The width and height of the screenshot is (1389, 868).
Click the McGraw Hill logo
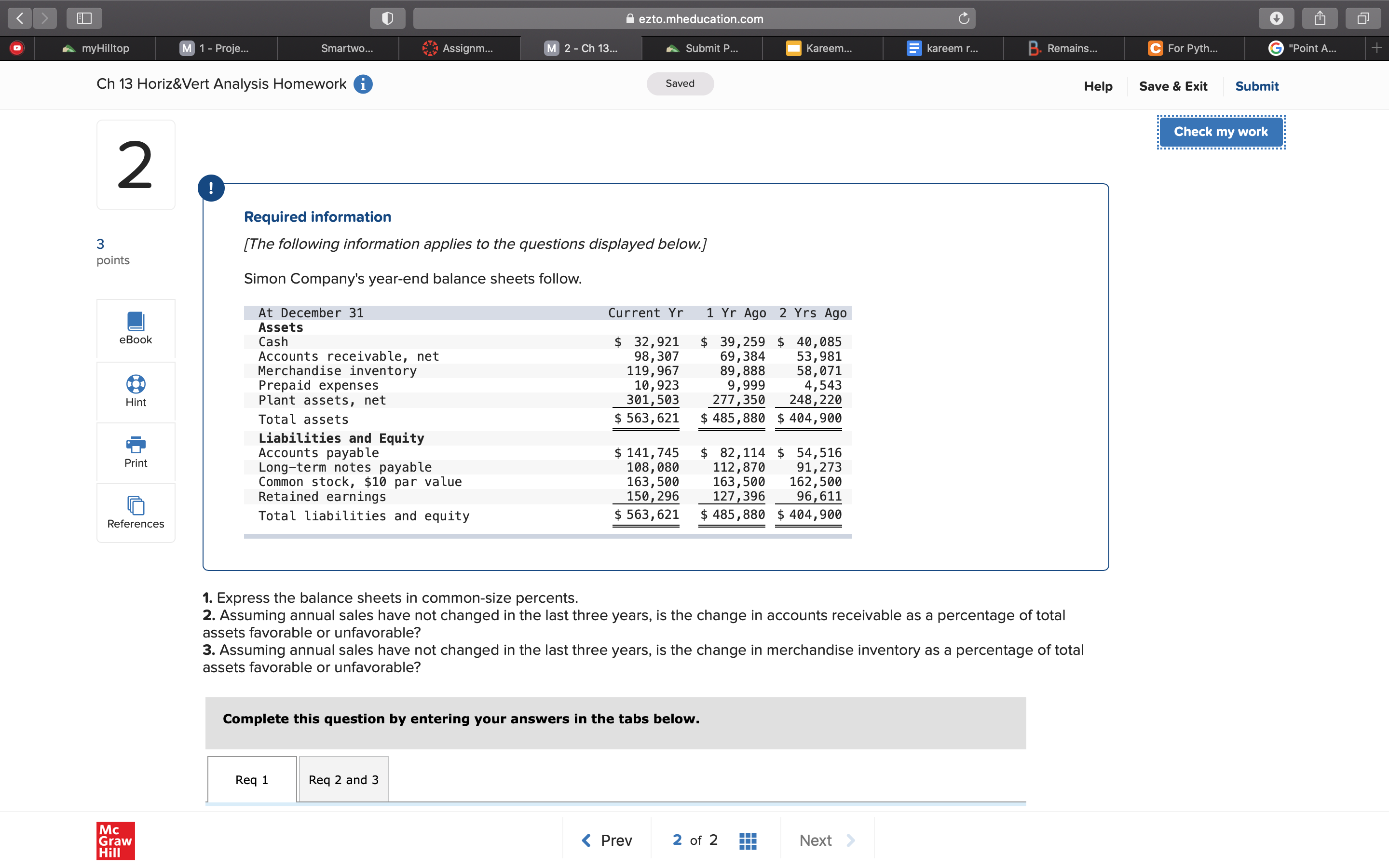[115, 841]
